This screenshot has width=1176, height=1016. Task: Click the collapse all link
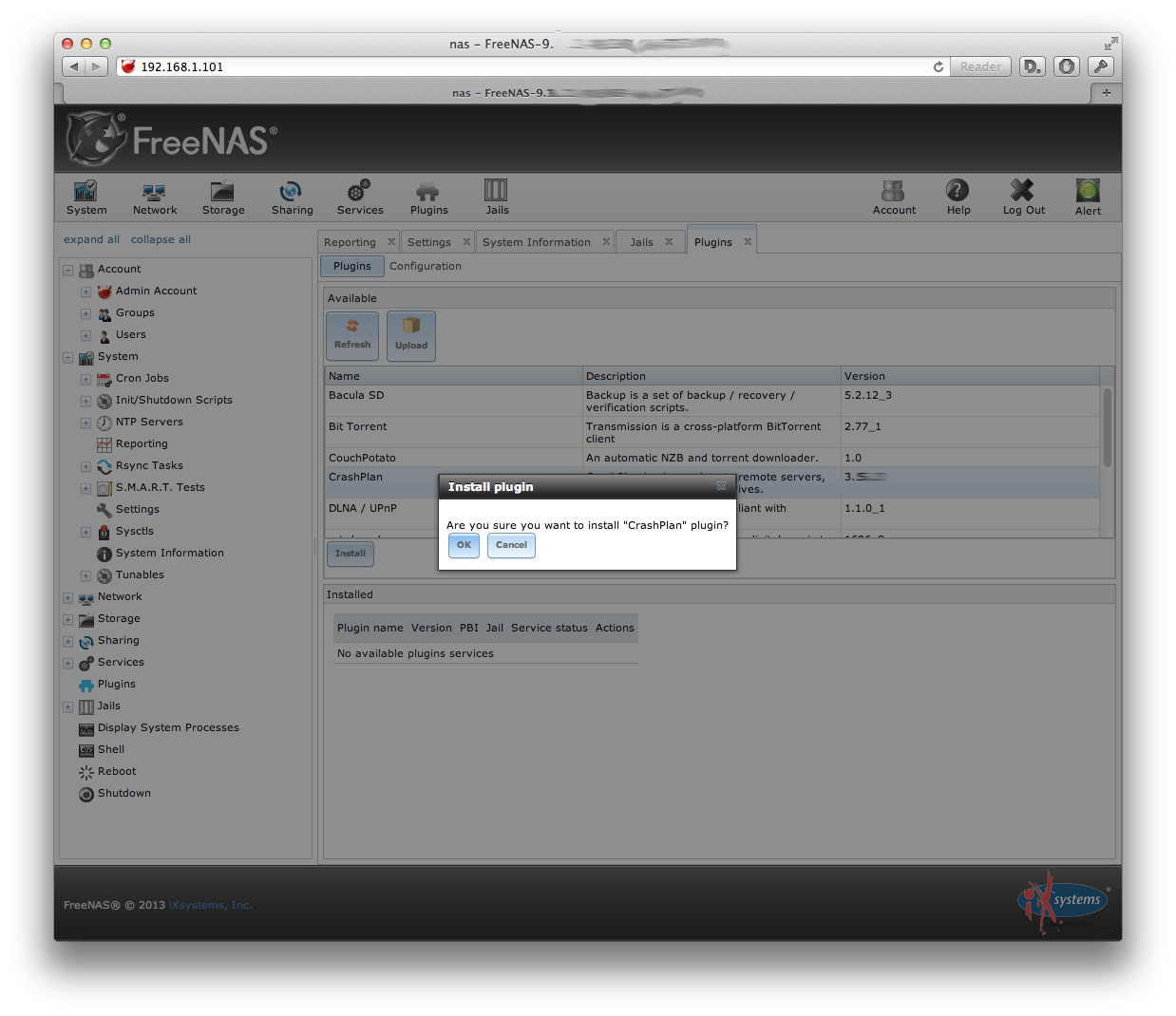coord(161,239)
